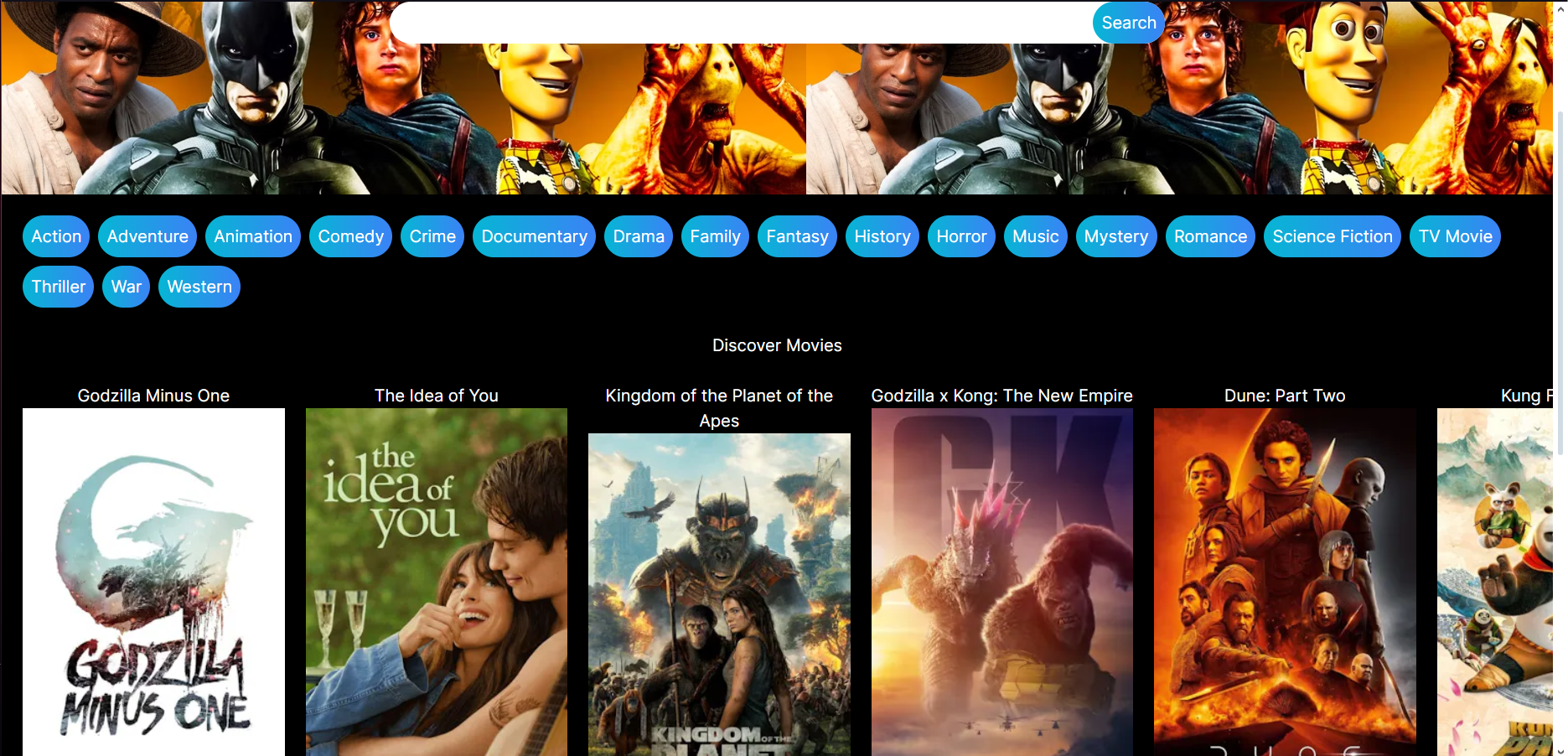Filter movies by Family genre
Image resolution: width=1568 pixels, height=756 pixels.
(x=715, y=236)
